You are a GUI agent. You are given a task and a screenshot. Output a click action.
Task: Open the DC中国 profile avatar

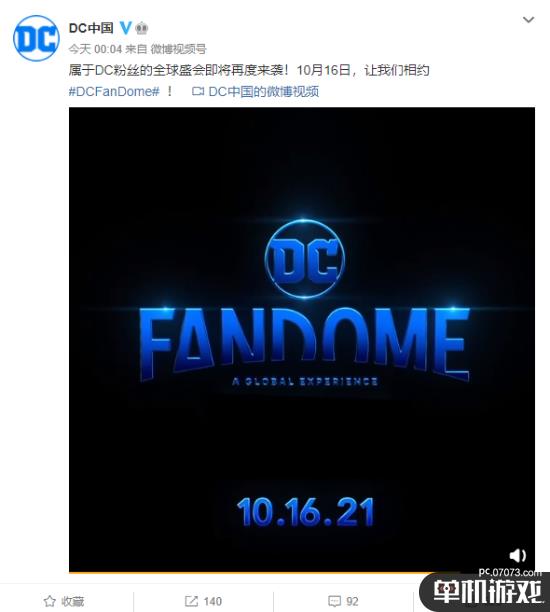pyautogui.click(x=36, y=38)
